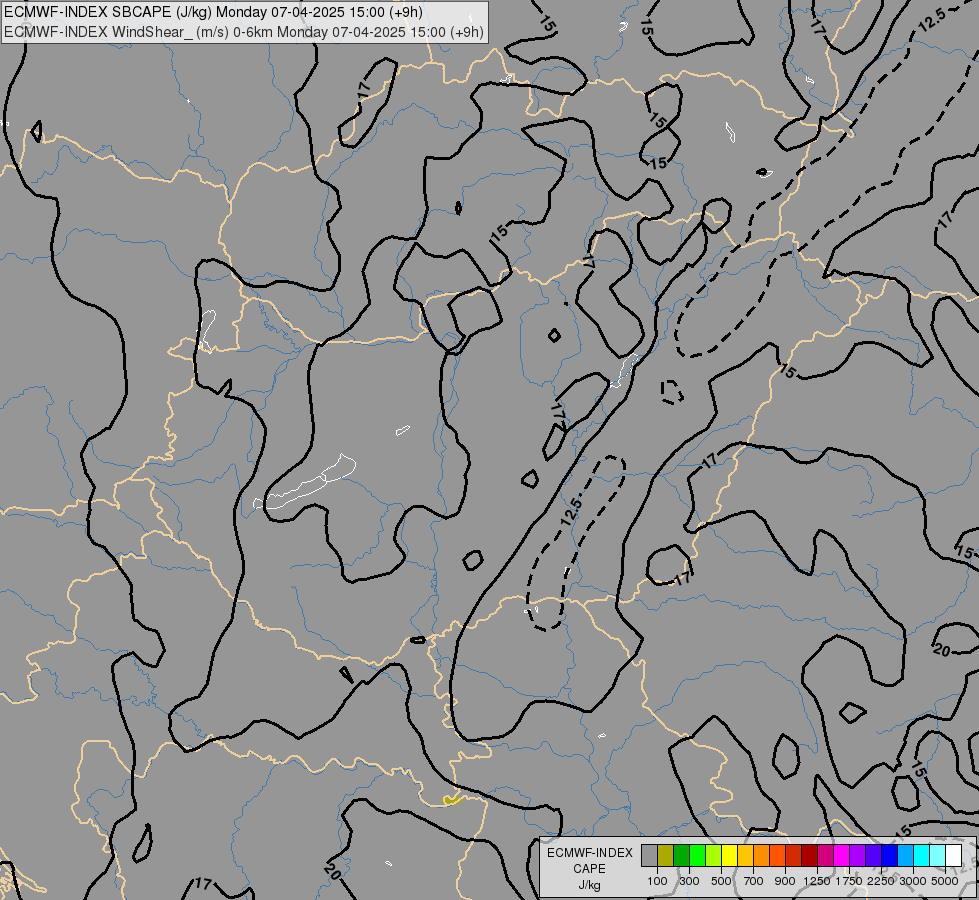Click the 1250 value under the legend
979x900 pixels.
(x=817, y=881)
